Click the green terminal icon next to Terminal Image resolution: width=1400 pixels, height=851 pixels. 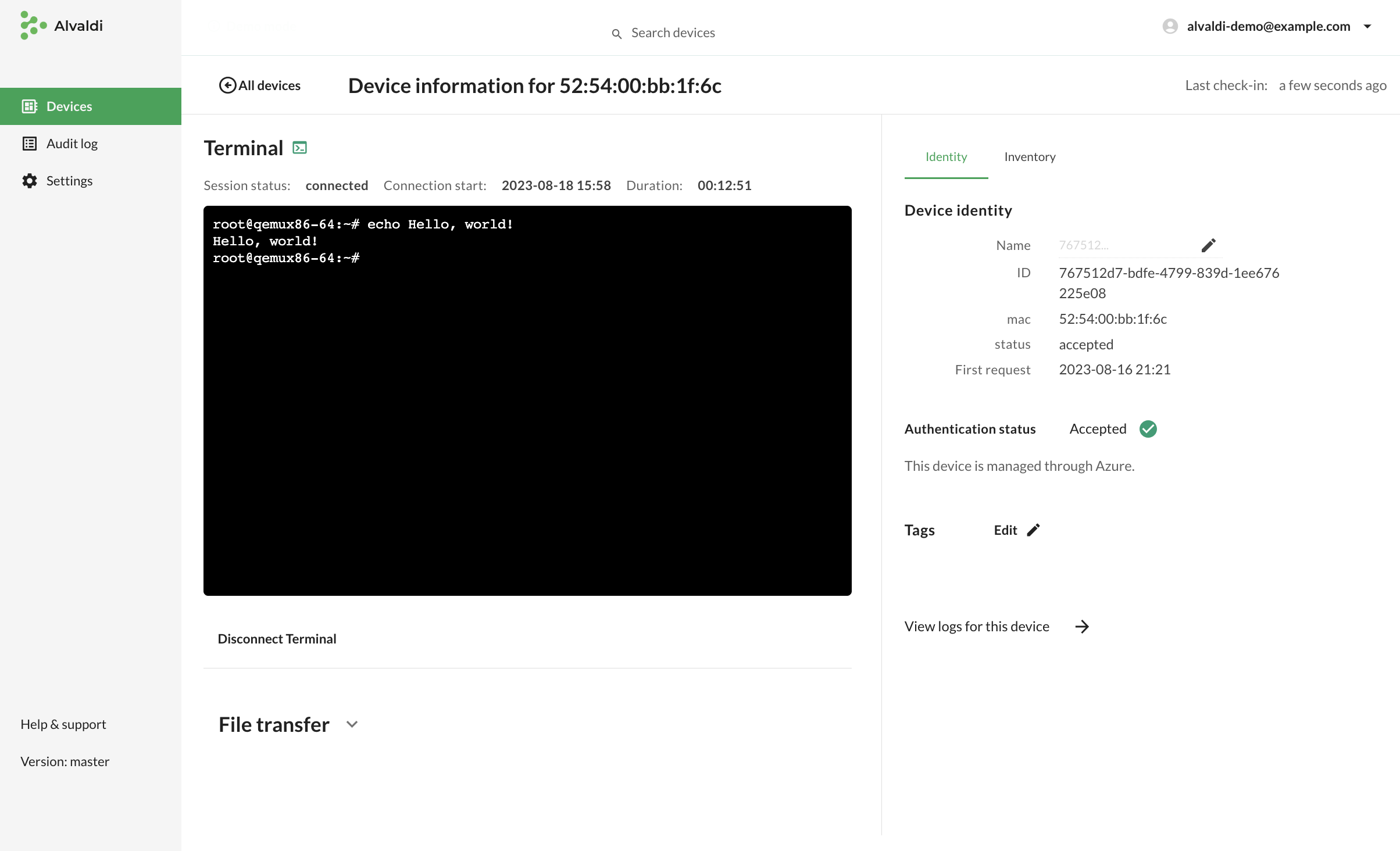pyautogui.click(x=299, y=148)
